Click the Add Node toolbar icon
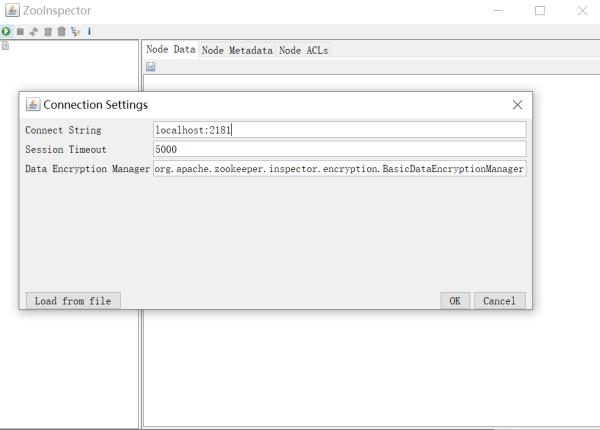The image size is (600, 430). point(48,32)
